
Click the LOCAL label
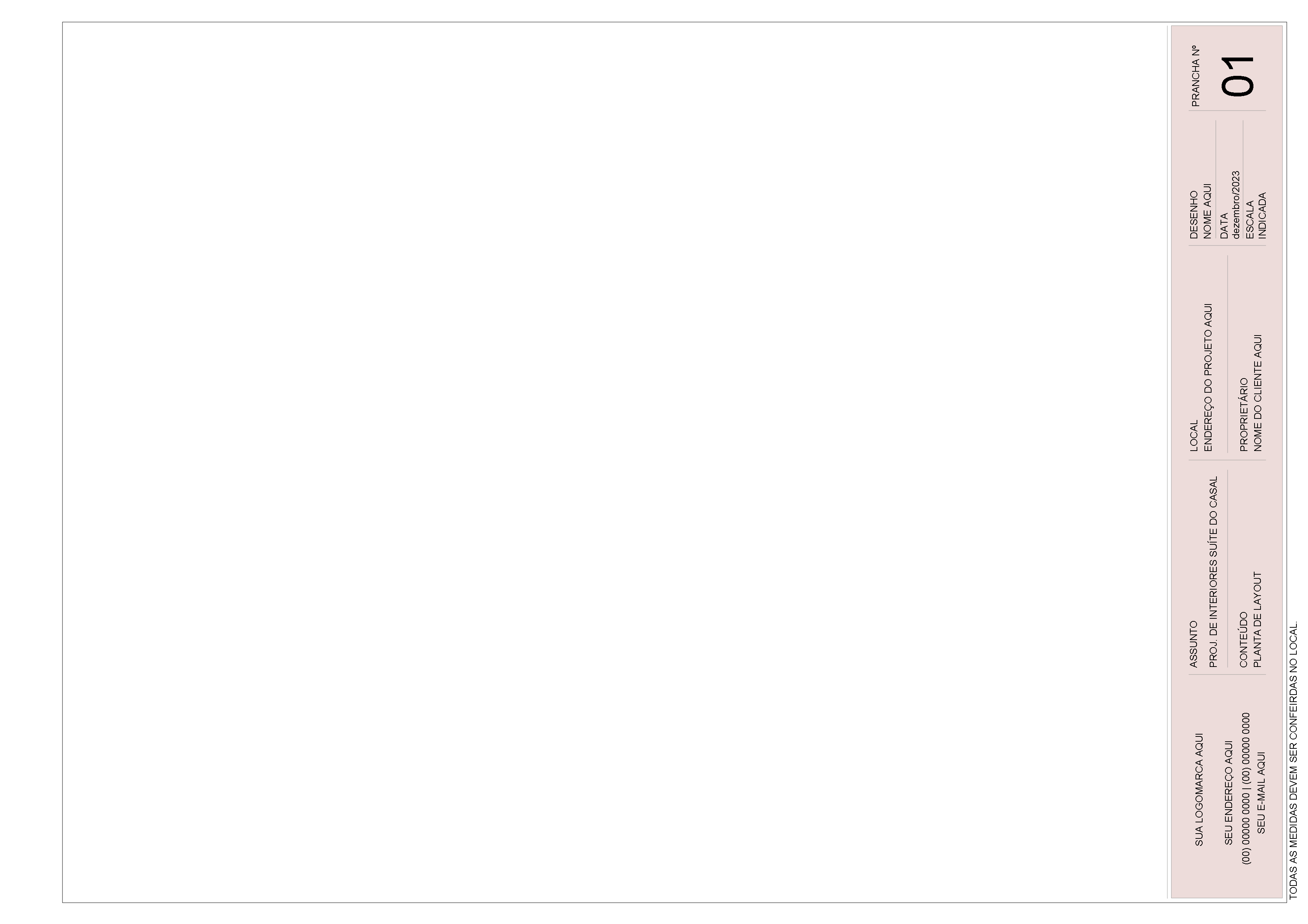point(1194,436)
